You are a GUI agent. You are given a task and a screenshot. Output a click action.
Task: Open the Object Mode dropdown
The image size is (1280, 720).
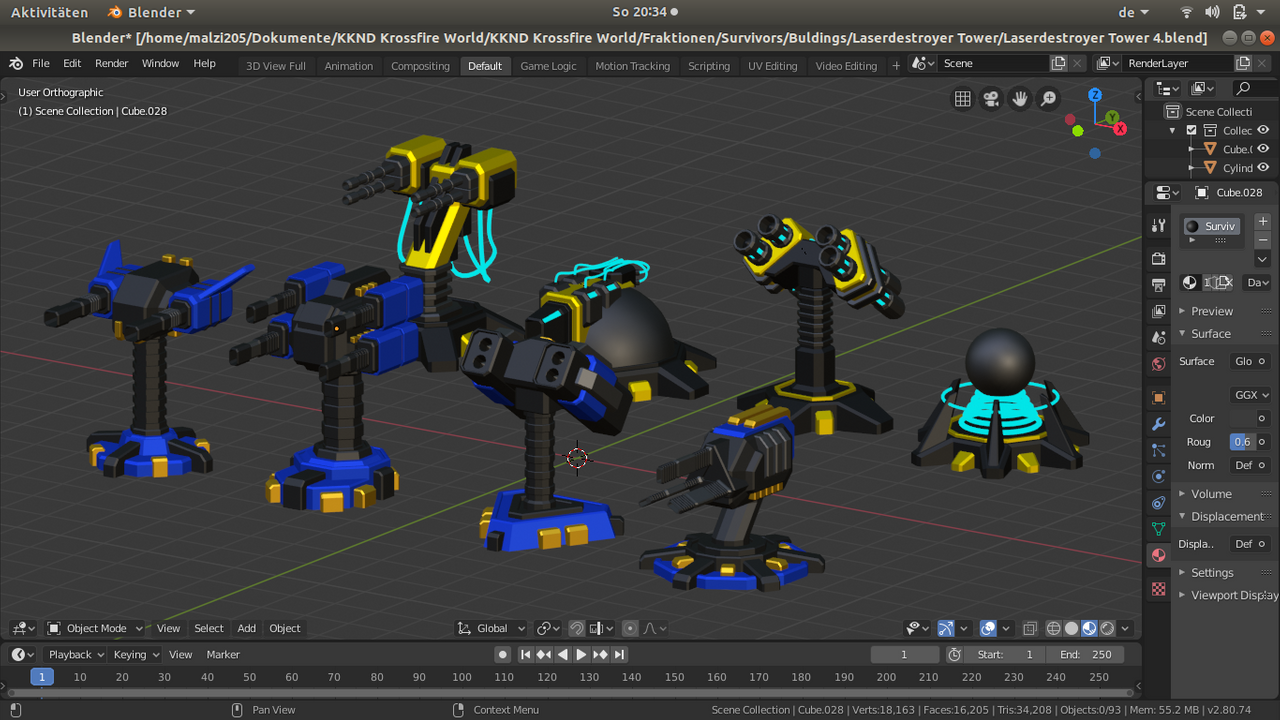(95, 628)
